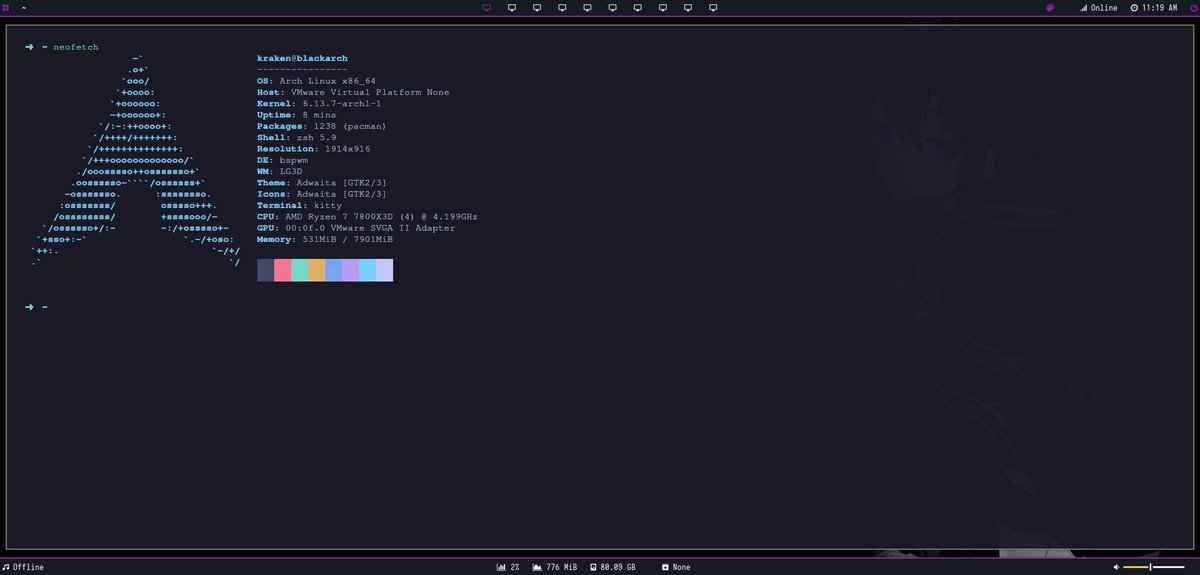The width and height of the screenshot is (1200, 575).
Task: Focus the empty shell prompt line
Action: click(x=38, y=307)
